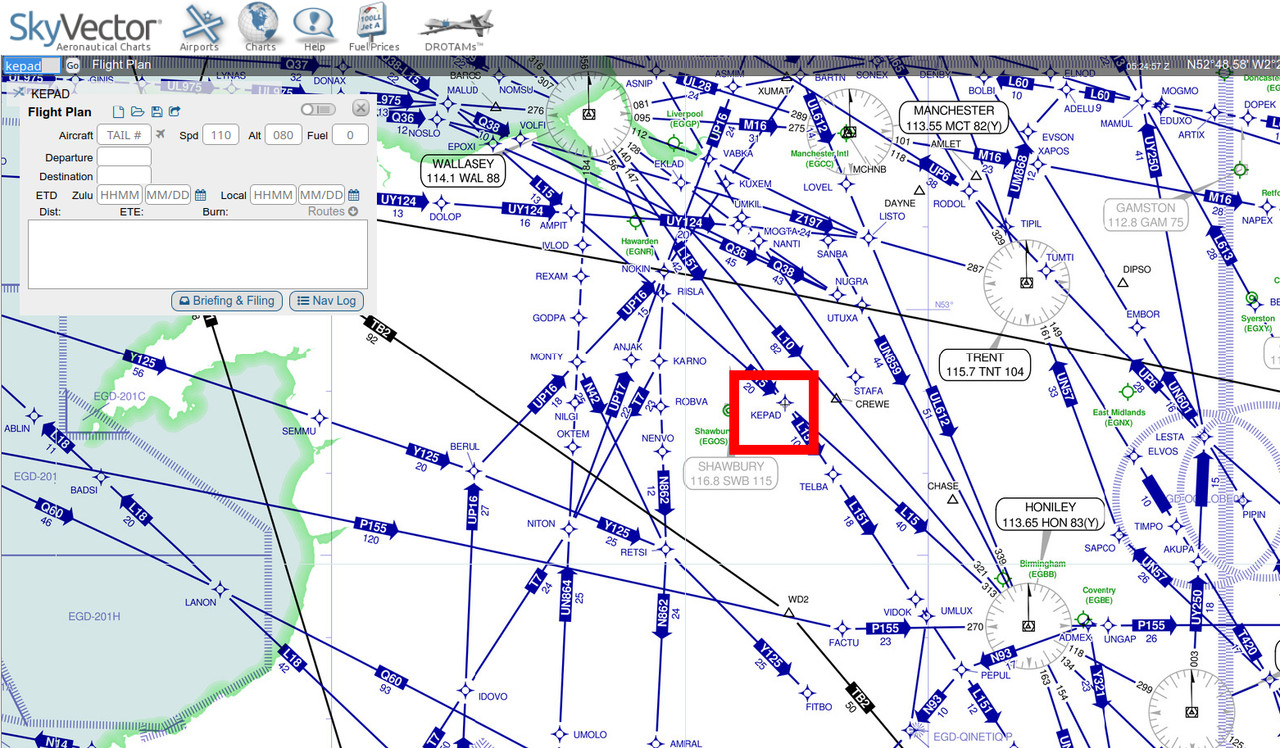
Task: Click the LANON waypoint label
Action: coord(200,602)
